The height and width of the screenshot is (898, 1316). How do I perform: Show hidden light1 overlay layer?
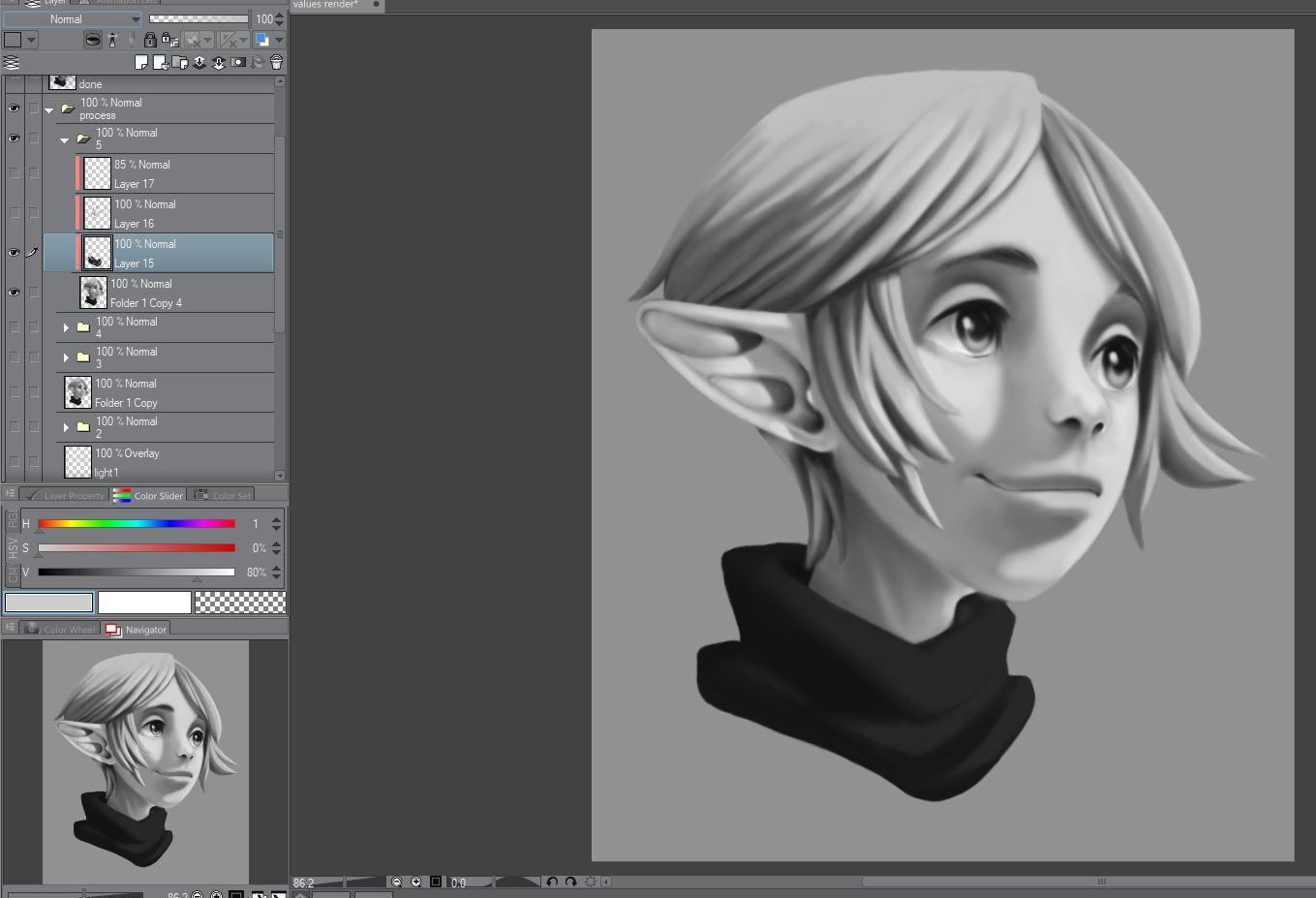[14, 462]
